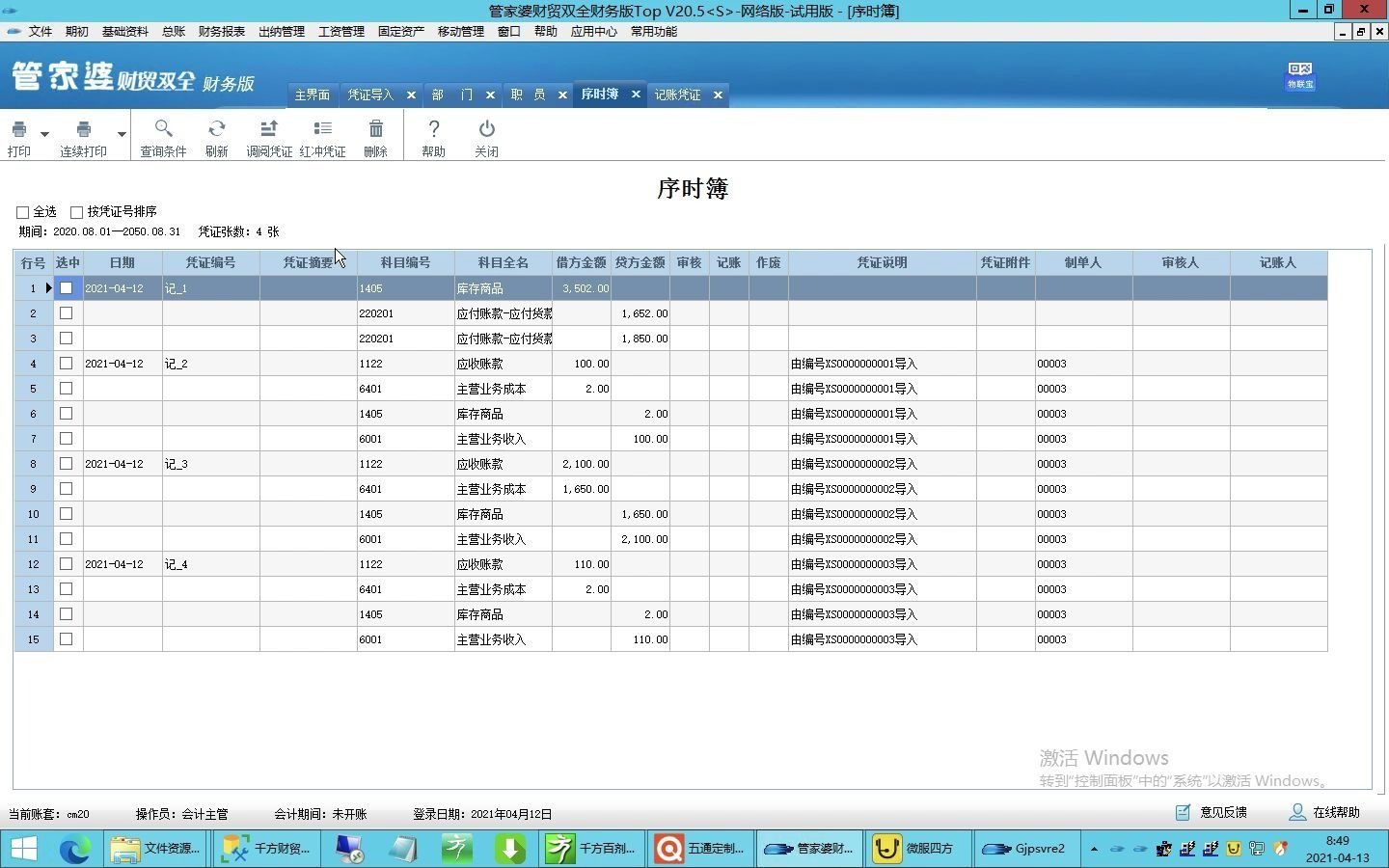Click the 科目编号 column header
The height and width of the screenshot is (868, 1389).
click(x=405, y=262)
